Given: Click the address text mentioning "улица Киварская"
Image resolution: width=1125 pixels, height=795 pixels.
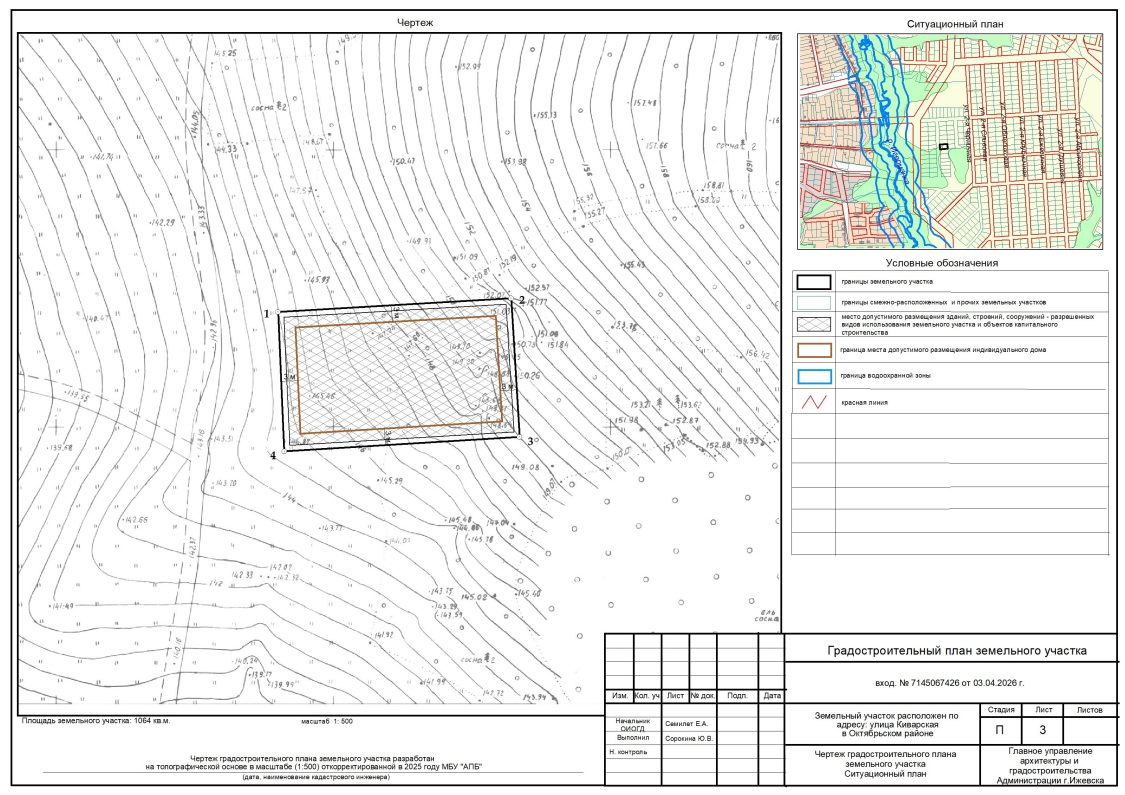Looking at the screenshot, I should pos(886,725).
